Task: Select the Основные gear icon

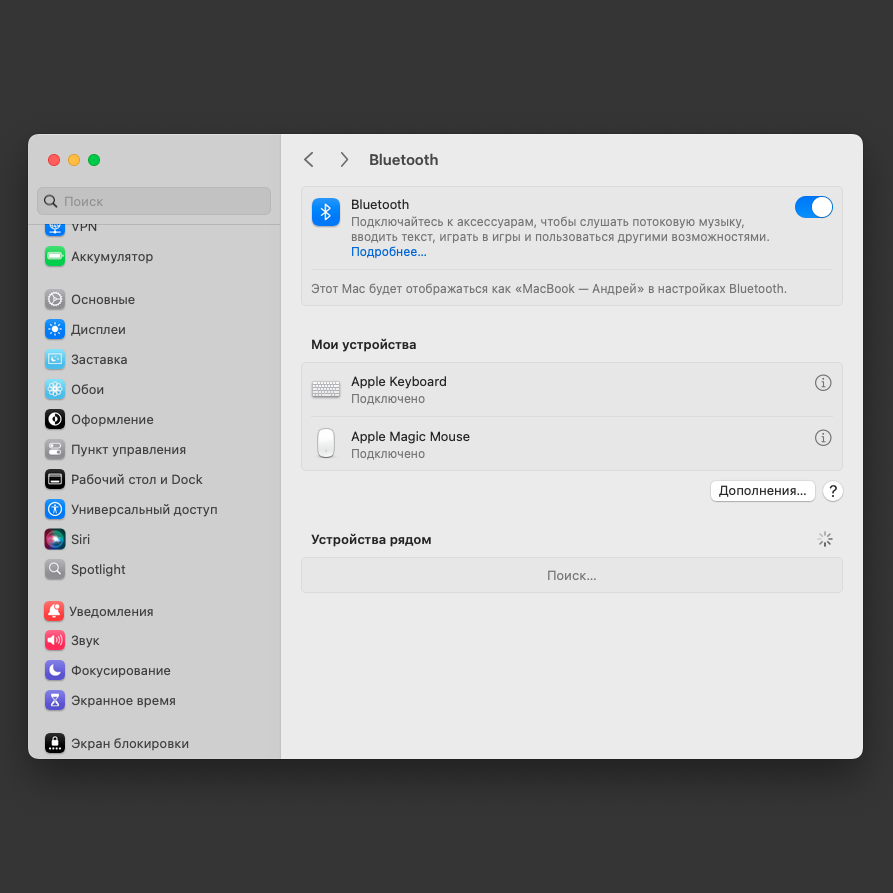Action: coord(55,299)
